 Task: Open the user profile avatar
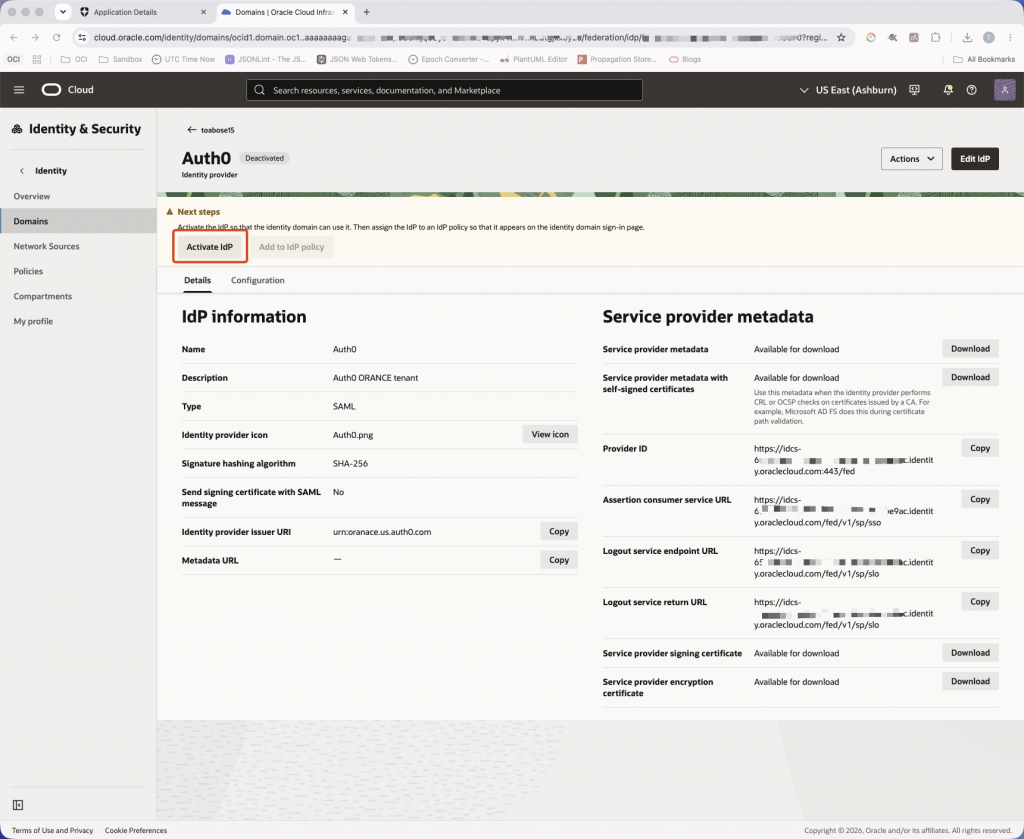click(1004, 89)
